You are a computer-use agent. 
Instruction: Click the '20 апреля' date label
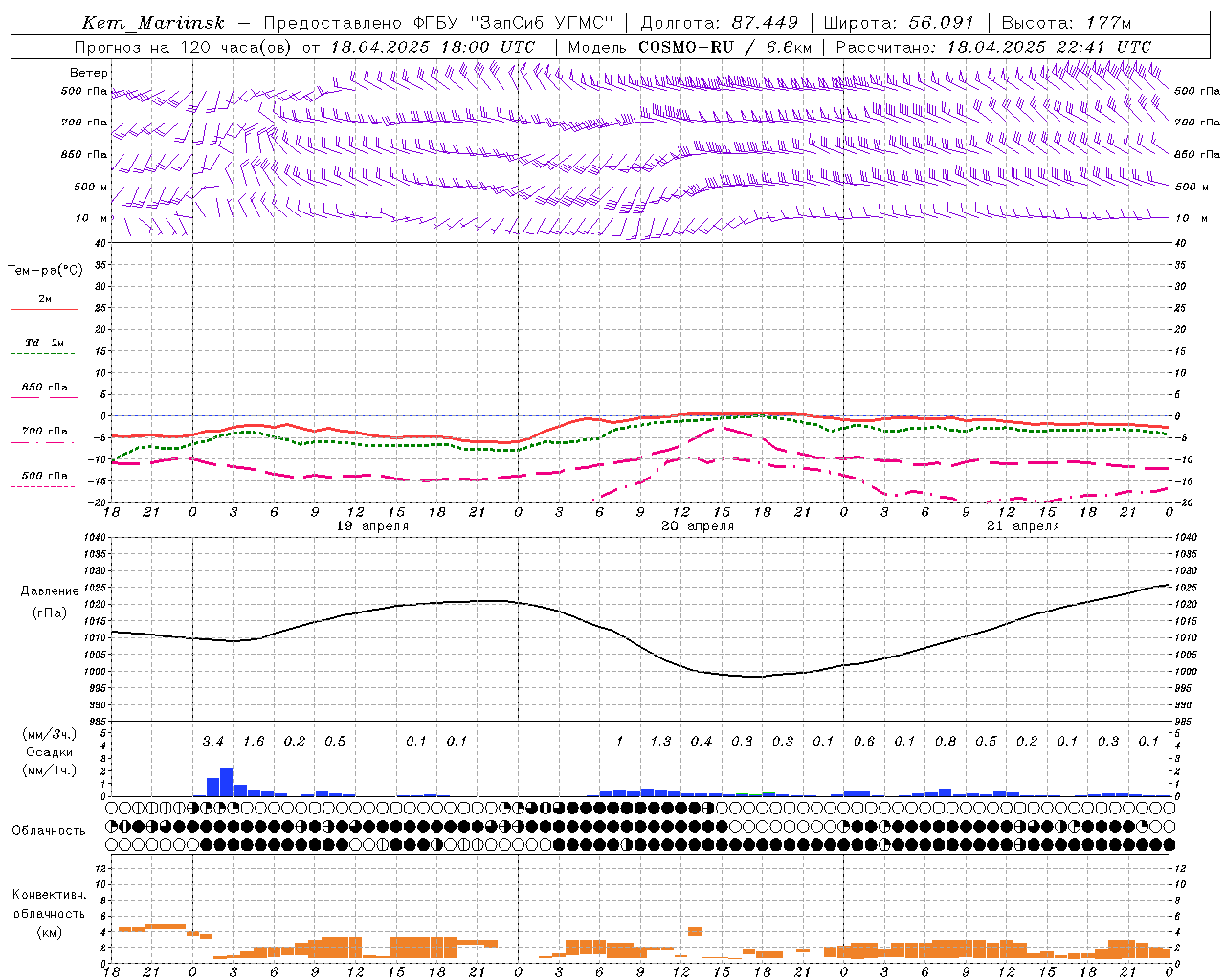[x=698, y=526]
